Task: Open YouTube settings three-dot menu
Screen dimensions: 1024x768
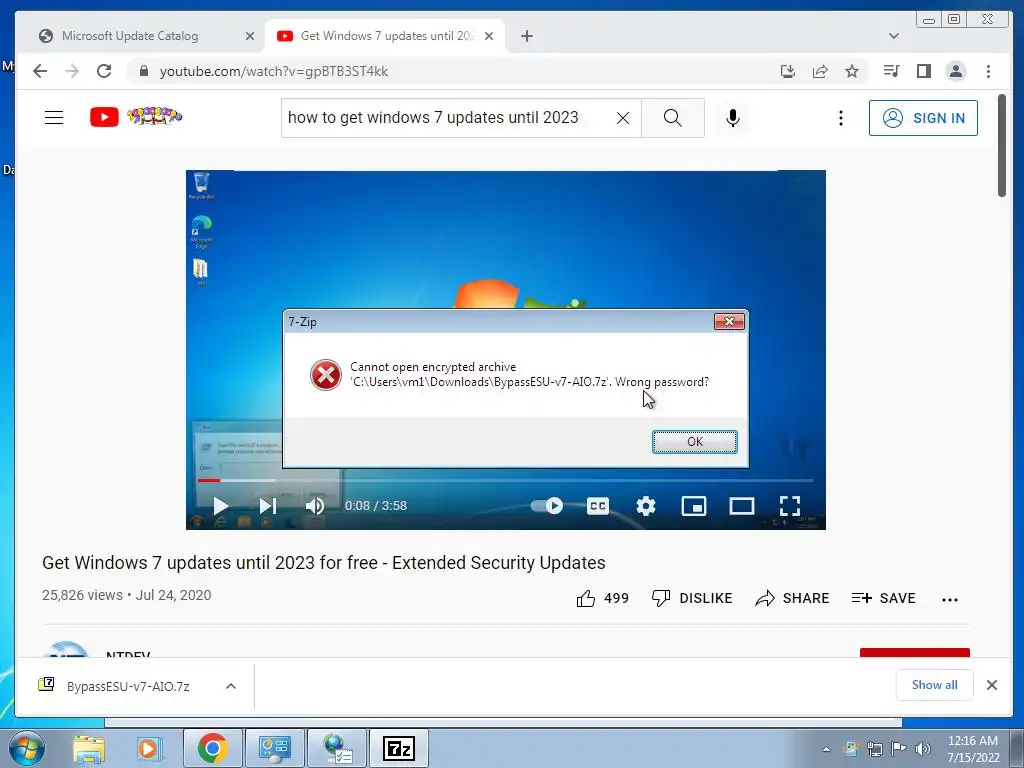Action: 840,118
